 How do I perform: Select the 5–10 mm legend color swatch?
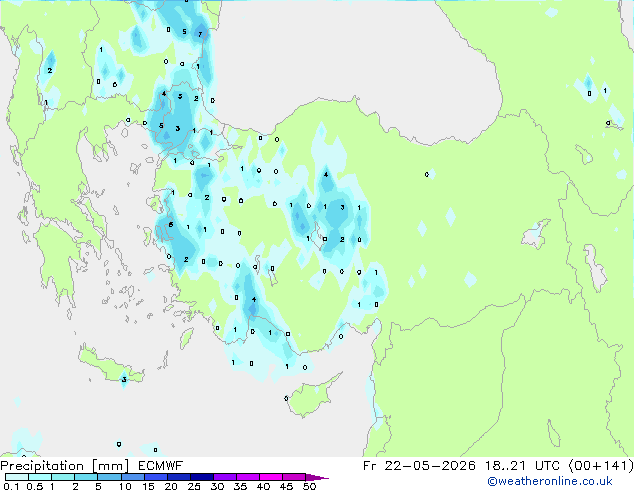pyautogui.click(x=110, y=477)
